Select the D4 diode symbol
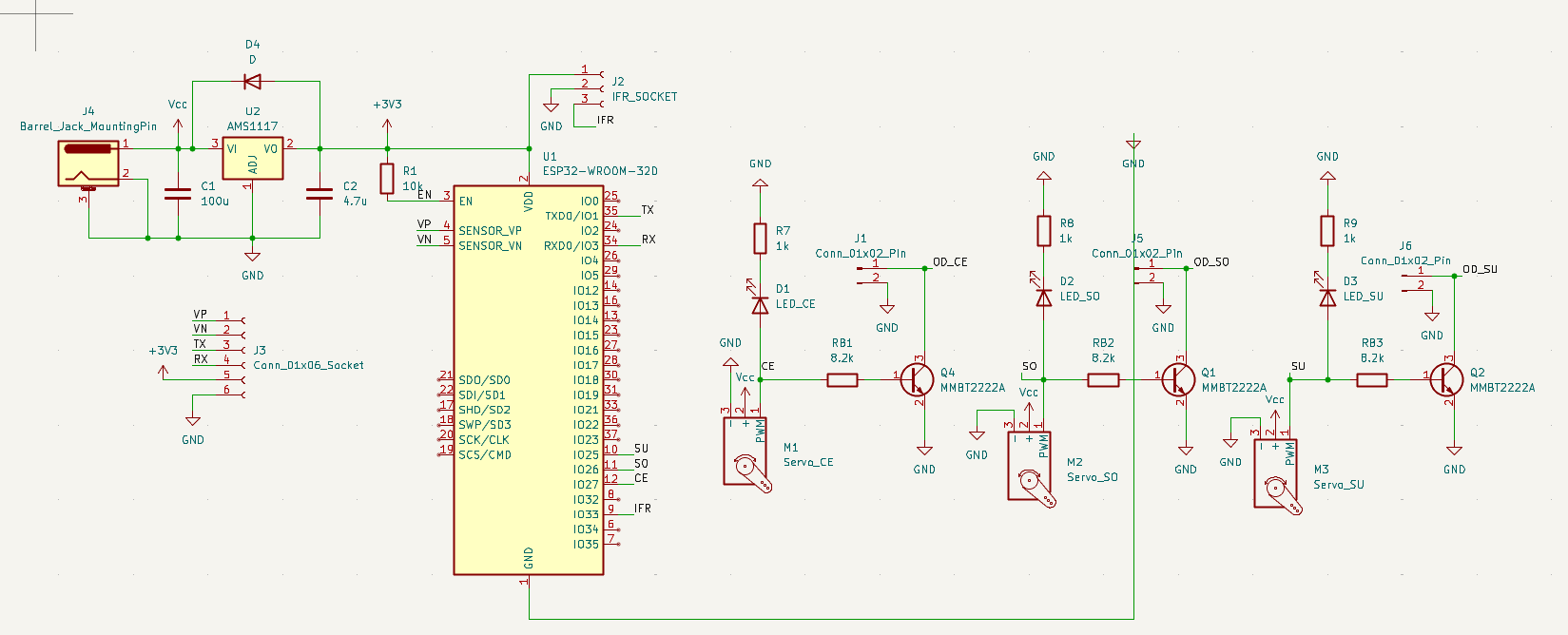1568x635 pixels. coord(252,82)
